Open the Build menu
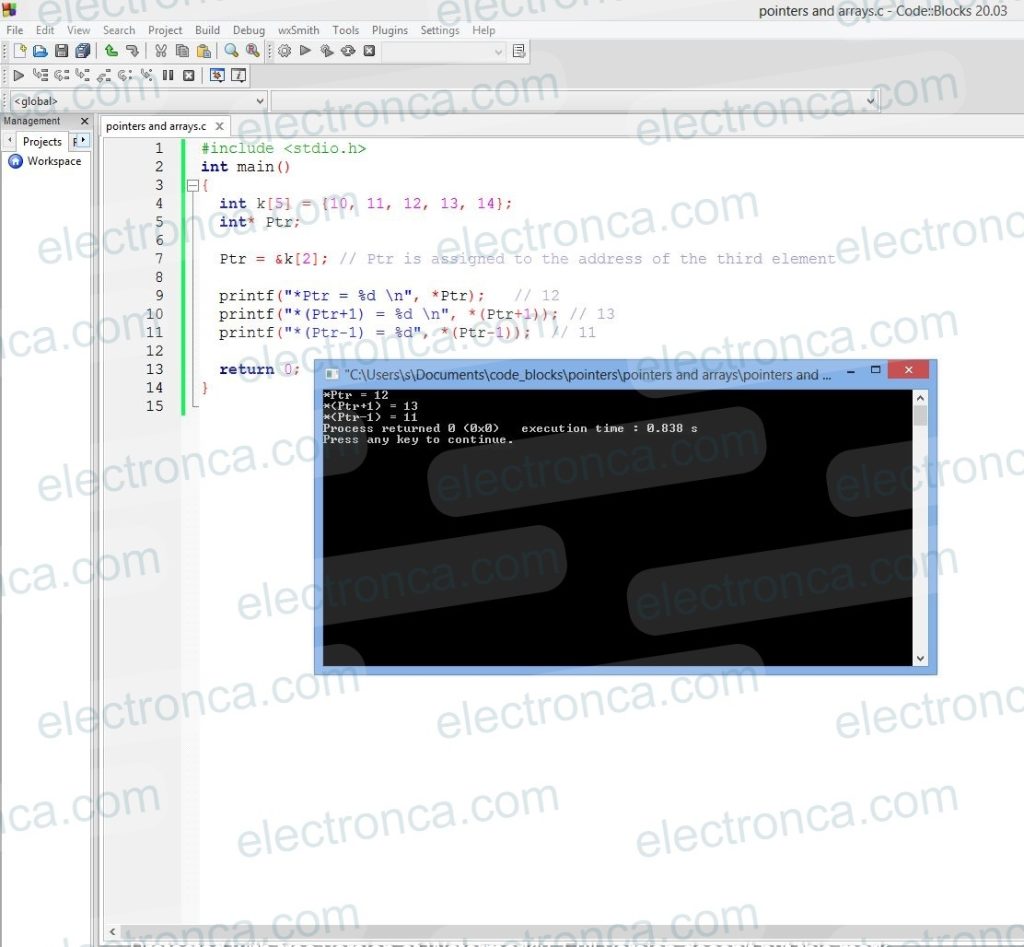 coord(207,30)
